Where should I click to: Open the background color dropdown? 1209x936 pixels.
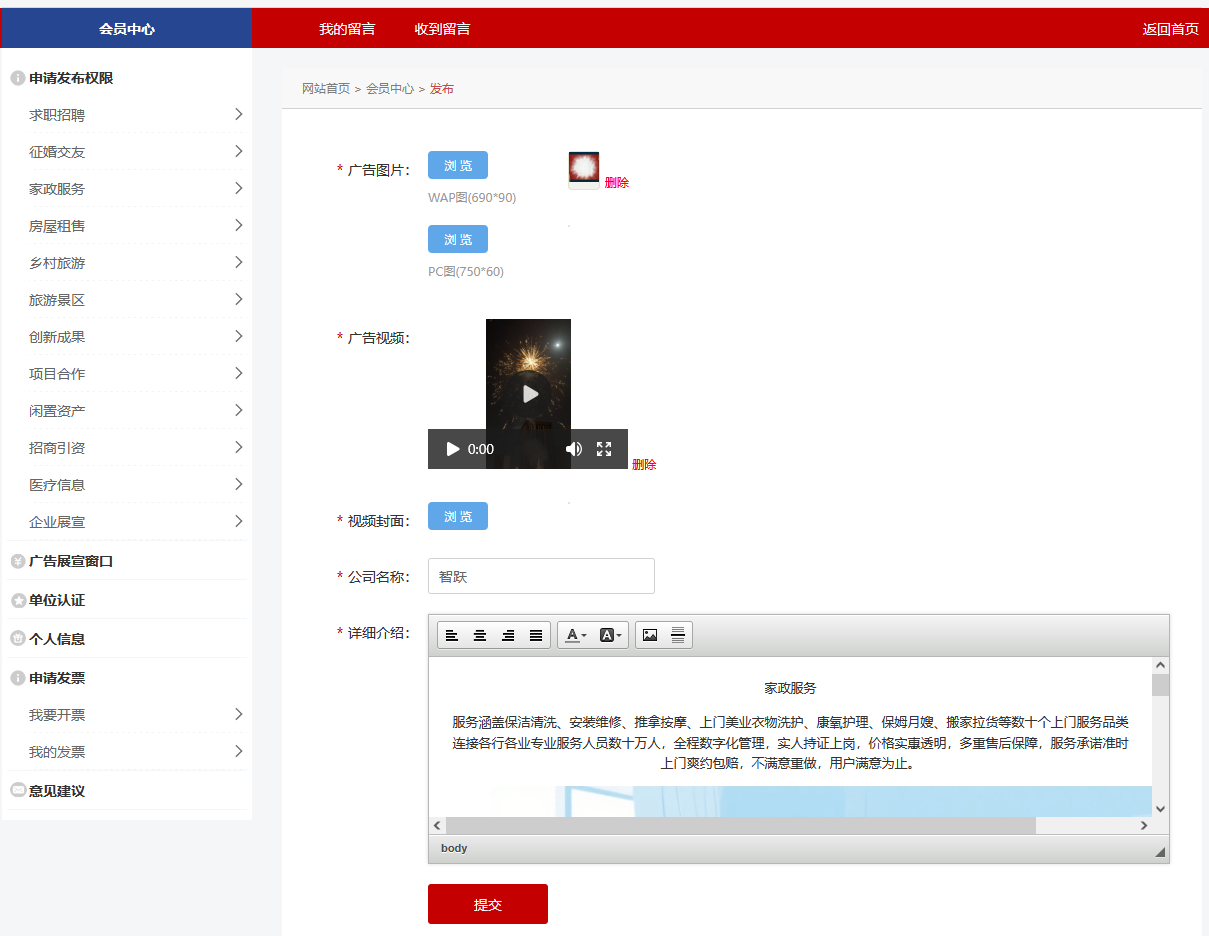[610, 635]
